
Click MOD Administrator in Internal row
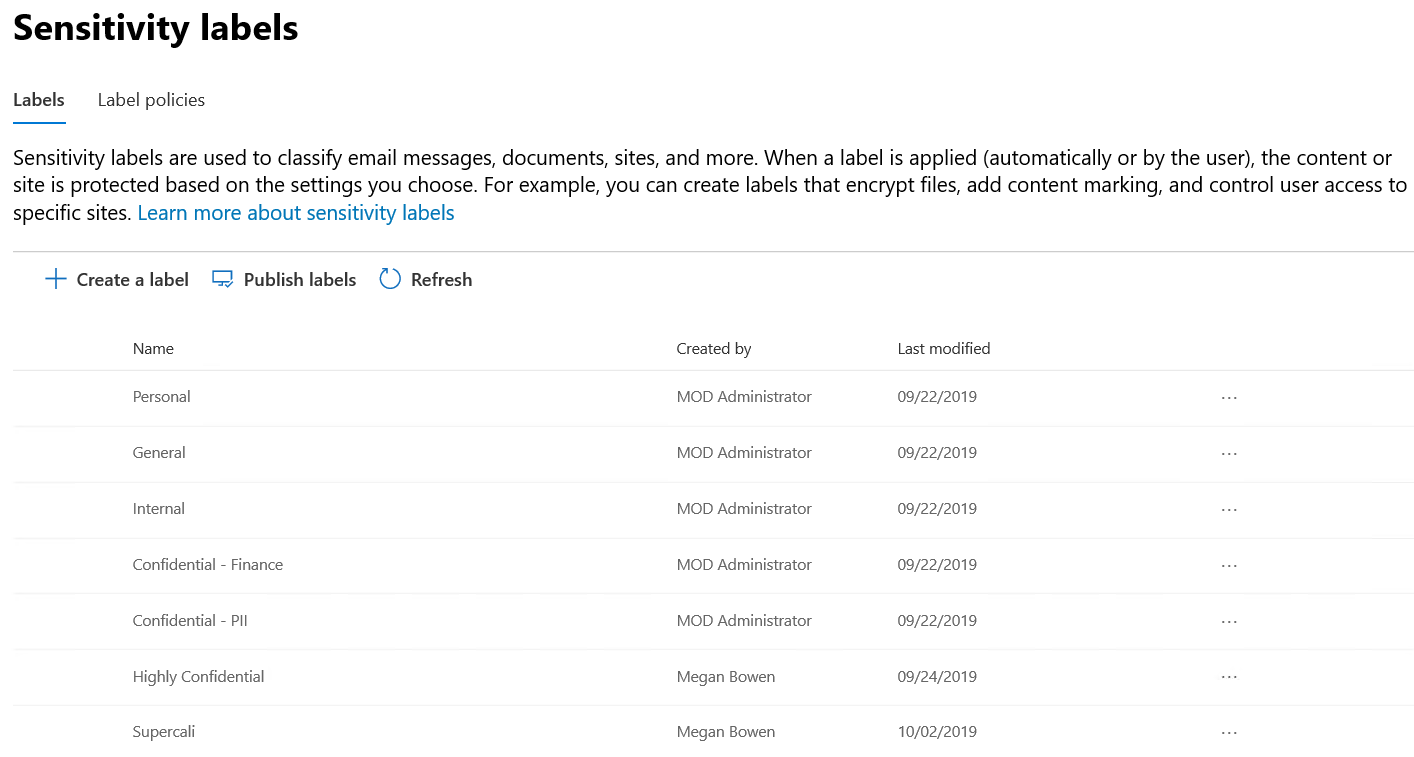[x=744, y=509]
